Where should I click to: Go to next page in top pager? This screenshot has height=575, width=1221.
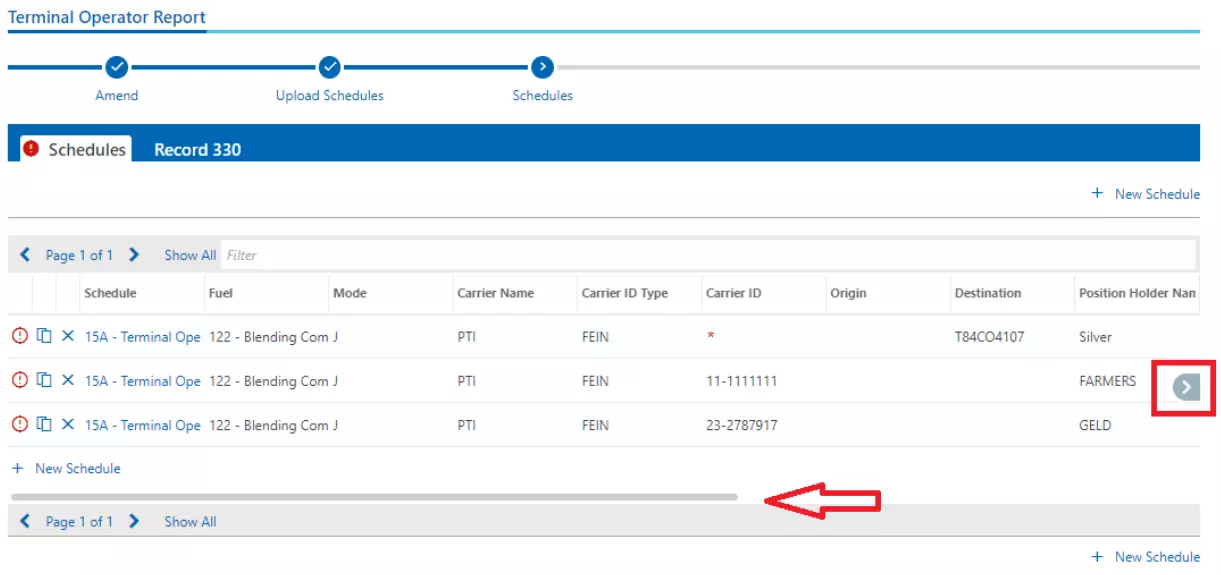tap(134, 255)
